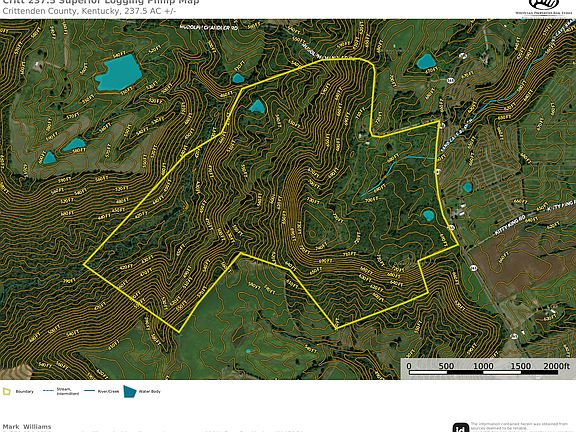The width and height of the screenshot is (576, 432).
Task: Click the yellow Boundary legend symbol
Action: 6,391
